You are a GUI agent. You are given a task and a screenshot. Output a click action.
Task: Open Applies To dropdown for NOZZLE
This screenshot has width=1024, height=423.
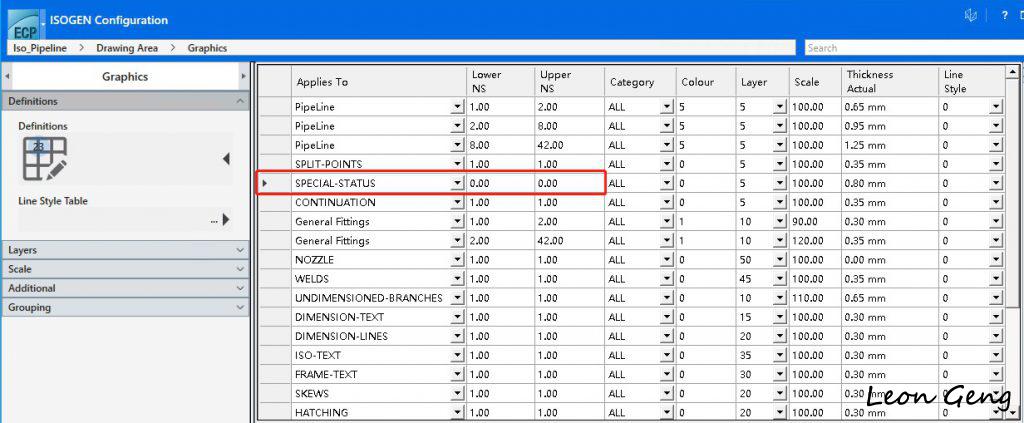pyautogui.click(x=457, y=260)
